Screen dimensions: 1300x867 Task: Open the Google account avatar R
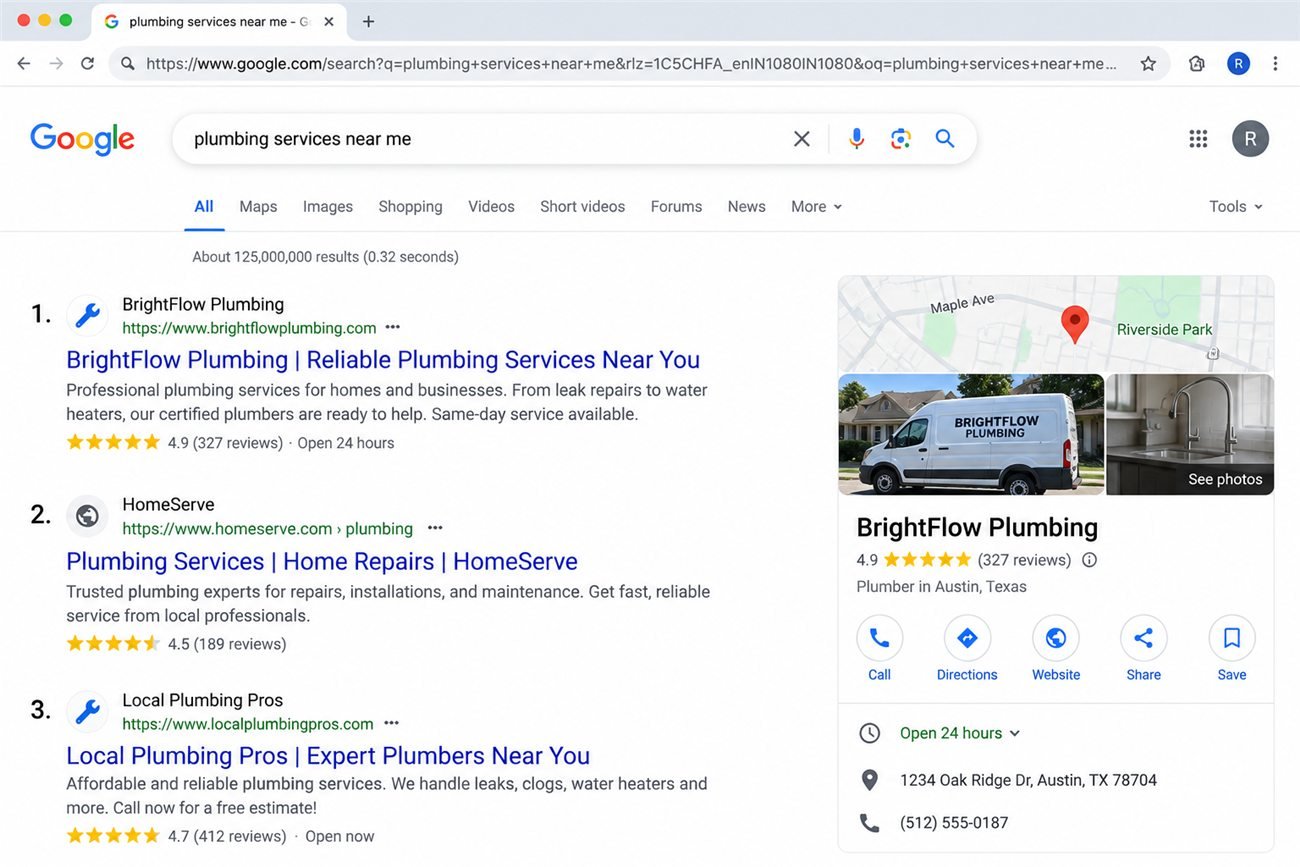tap(1250, 139)
